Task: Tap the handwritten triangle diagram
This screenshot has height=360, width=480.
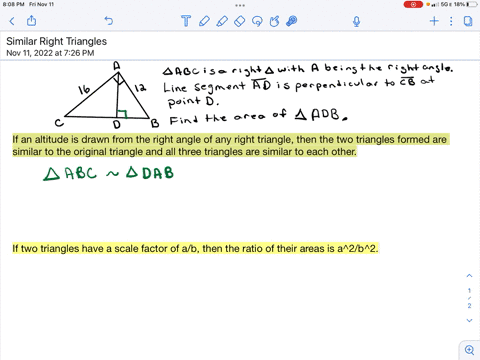Action: tap(107, 96)
